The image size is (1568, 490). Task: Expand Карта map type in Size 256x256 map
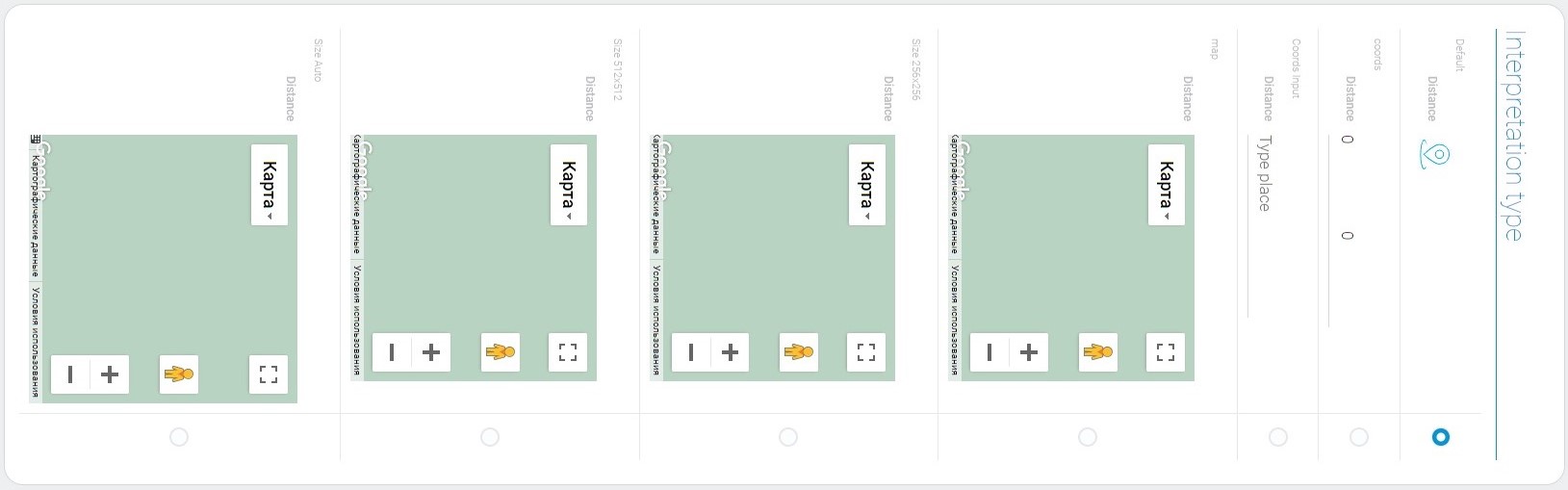[866, 185]
